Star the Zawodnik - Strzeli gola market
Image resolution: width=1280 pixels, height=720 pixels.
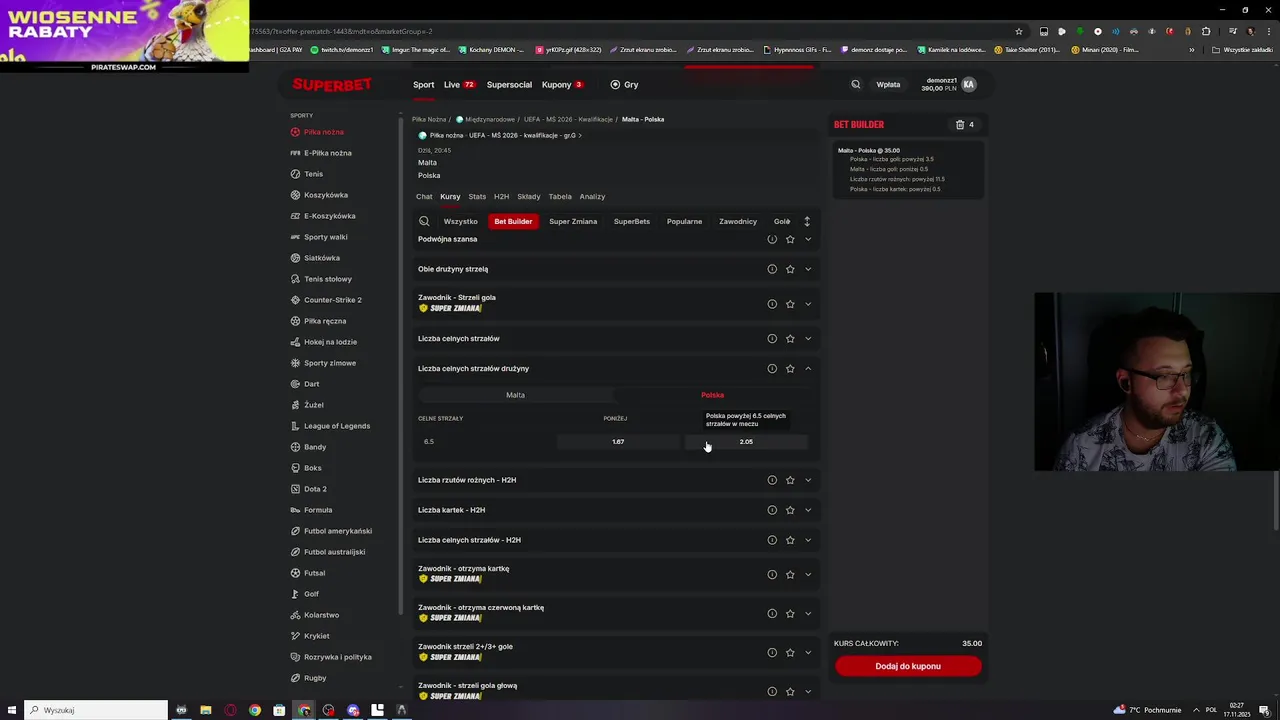[x=790, y=303]
